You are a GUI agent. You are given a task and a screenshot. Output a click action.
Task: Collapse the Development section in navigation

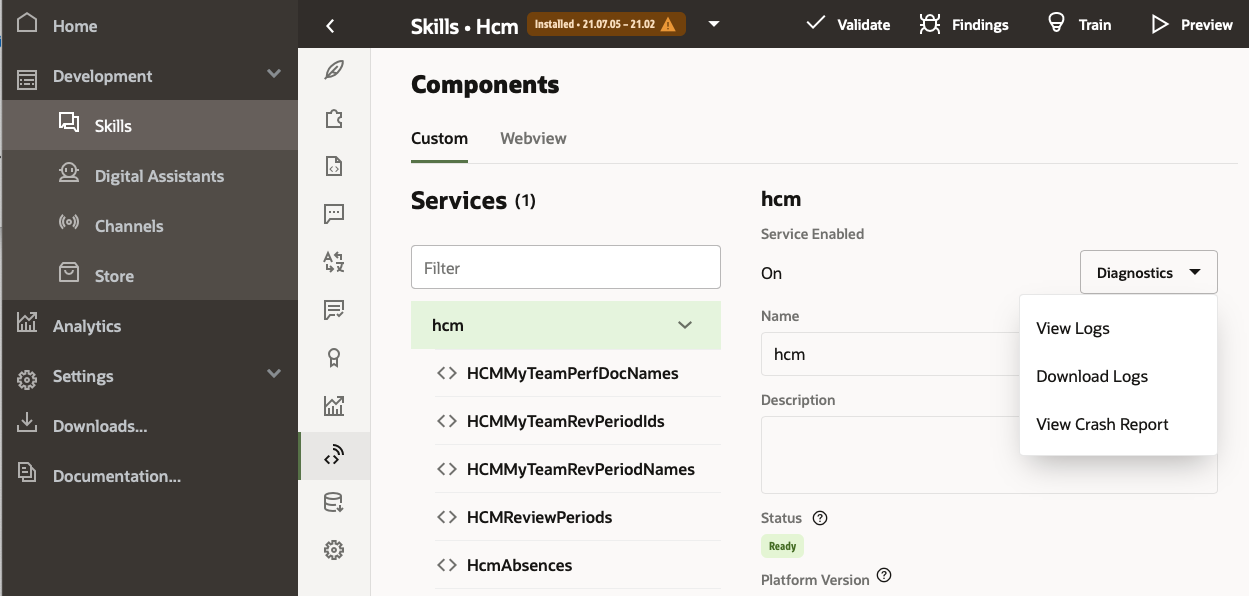click(274, 75)
